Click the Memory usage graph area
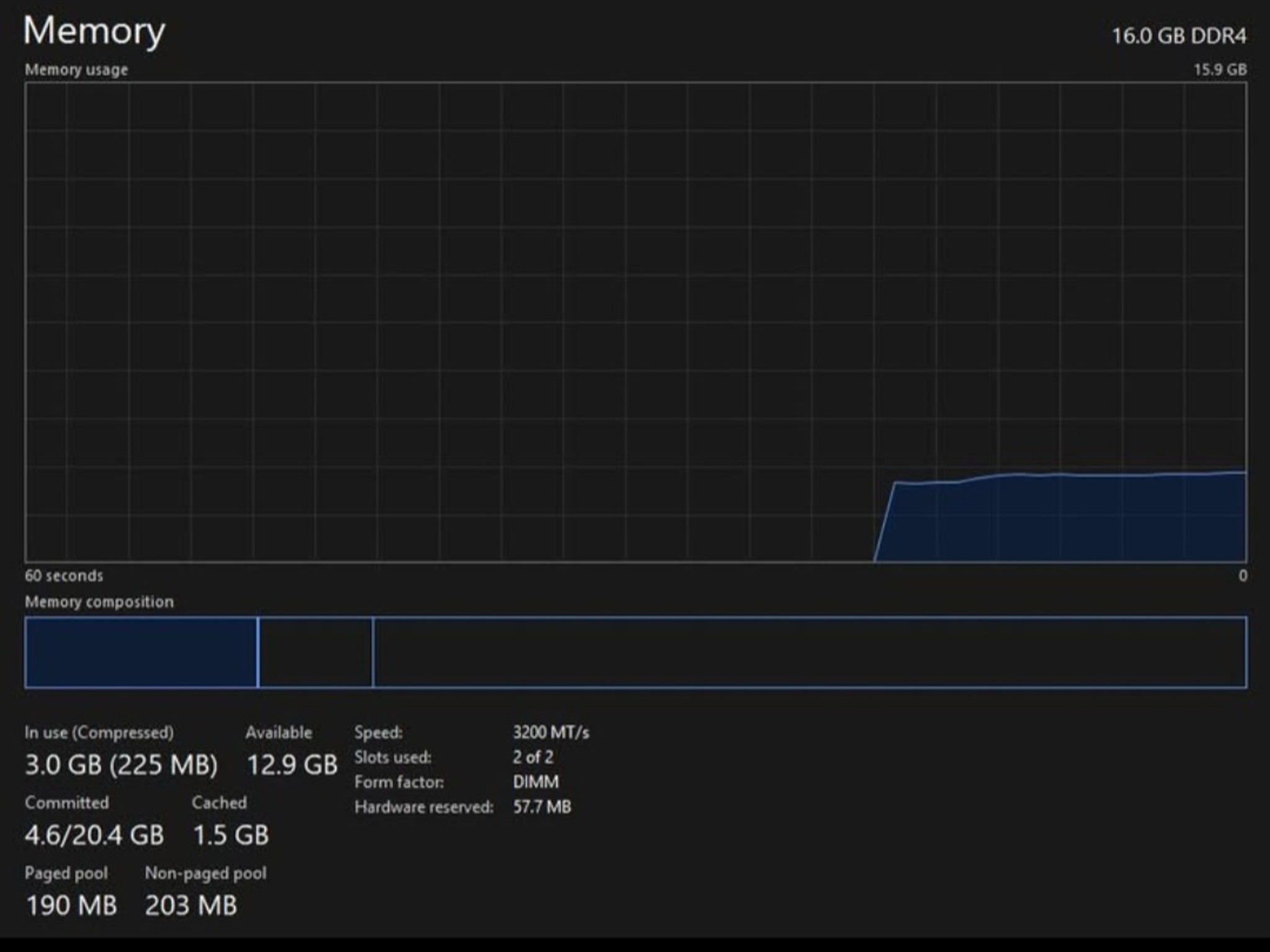1270x952 pixels. tap(636, 322)
